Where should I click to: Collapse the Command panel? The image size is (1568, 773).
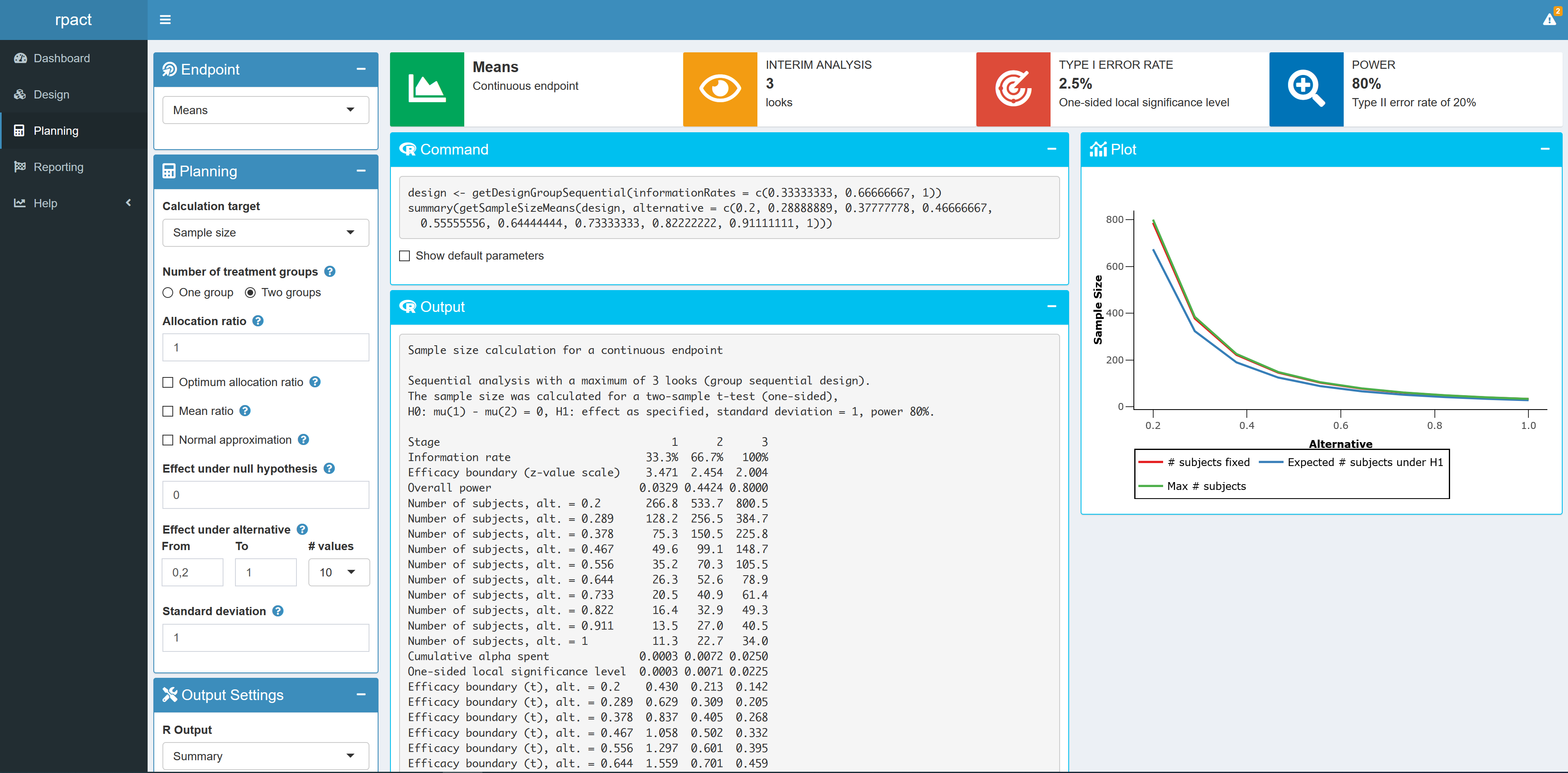click(x=1051, y=150)
